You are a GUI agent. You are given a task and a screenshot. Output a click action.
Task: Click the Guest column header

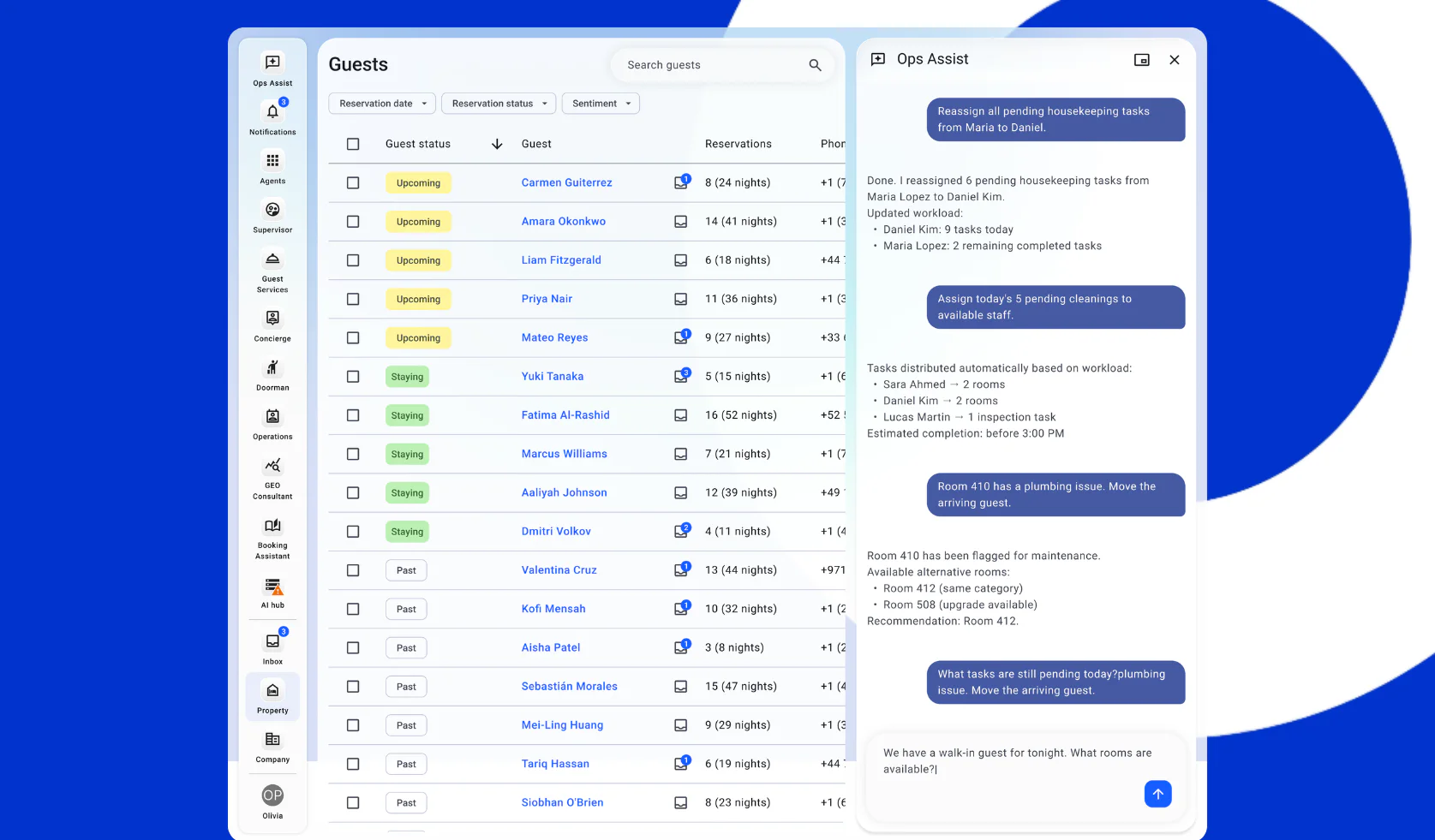tap(536, 144)
